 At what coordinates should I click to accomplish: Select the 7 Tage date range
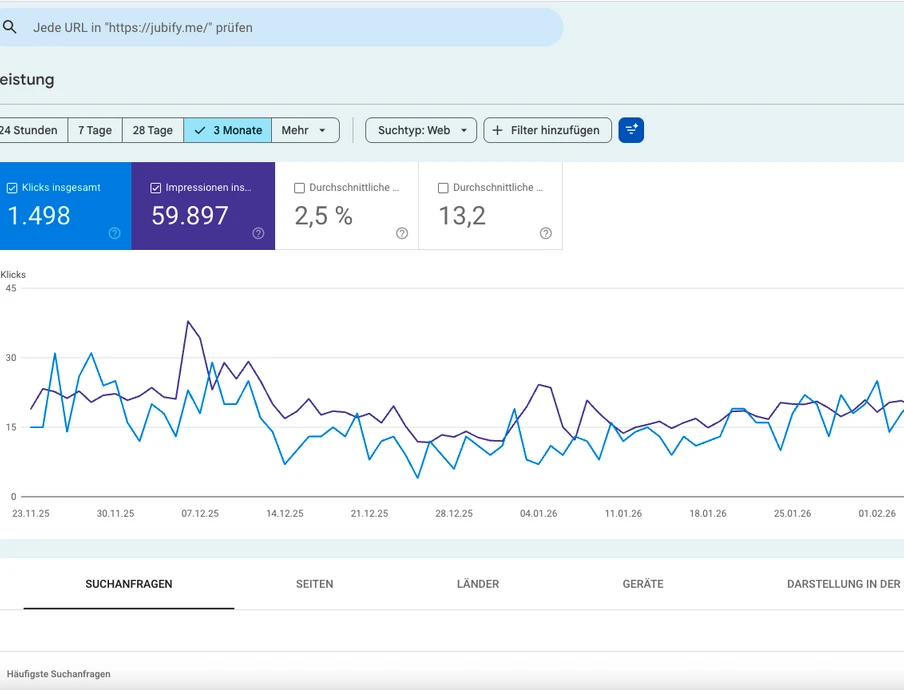95,130
